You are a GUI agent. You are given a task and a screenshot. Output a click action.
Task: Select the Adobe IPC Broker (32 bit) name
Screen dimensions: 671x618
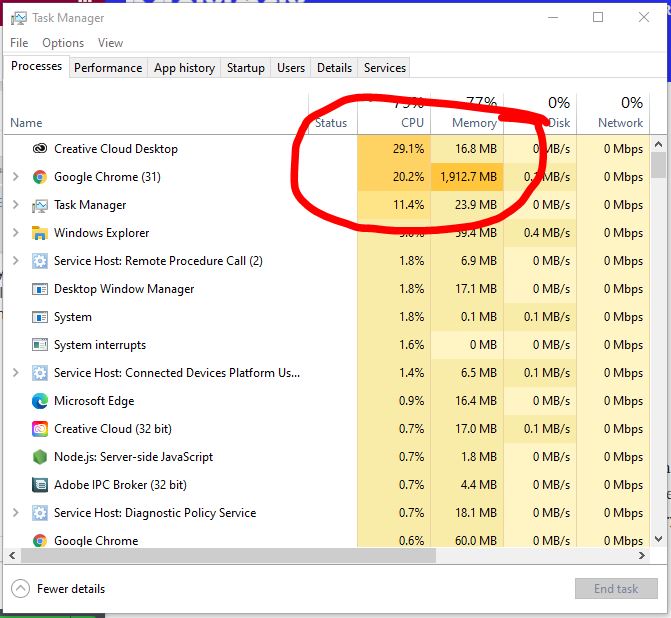[x=120, y=485]
